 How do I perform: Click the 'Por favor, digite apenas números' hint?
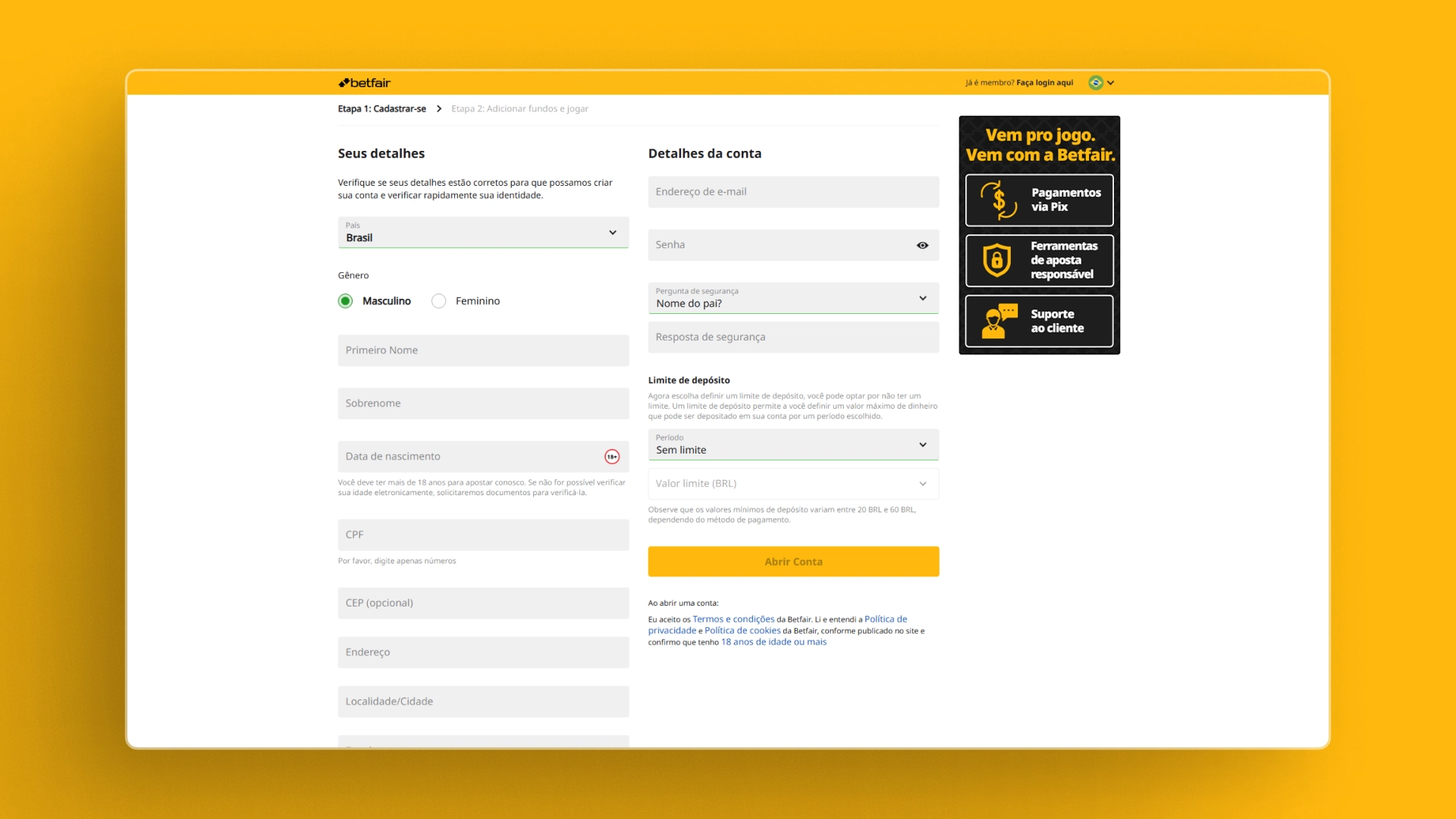(397, 561)
